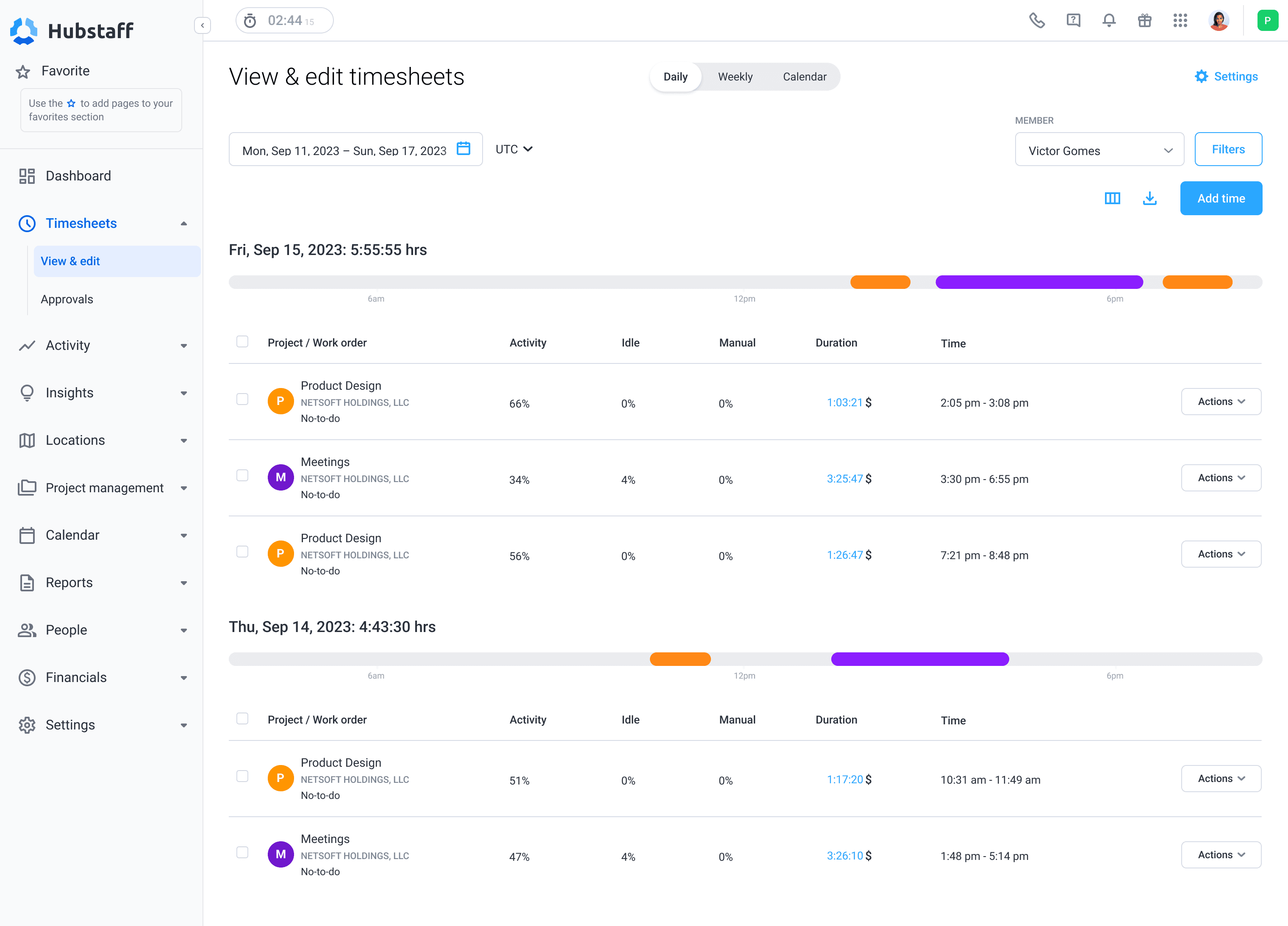Click orange bar on Sep 14 timeline
The height and width of the screenshot is (926, 1288).
pos(680,659)
